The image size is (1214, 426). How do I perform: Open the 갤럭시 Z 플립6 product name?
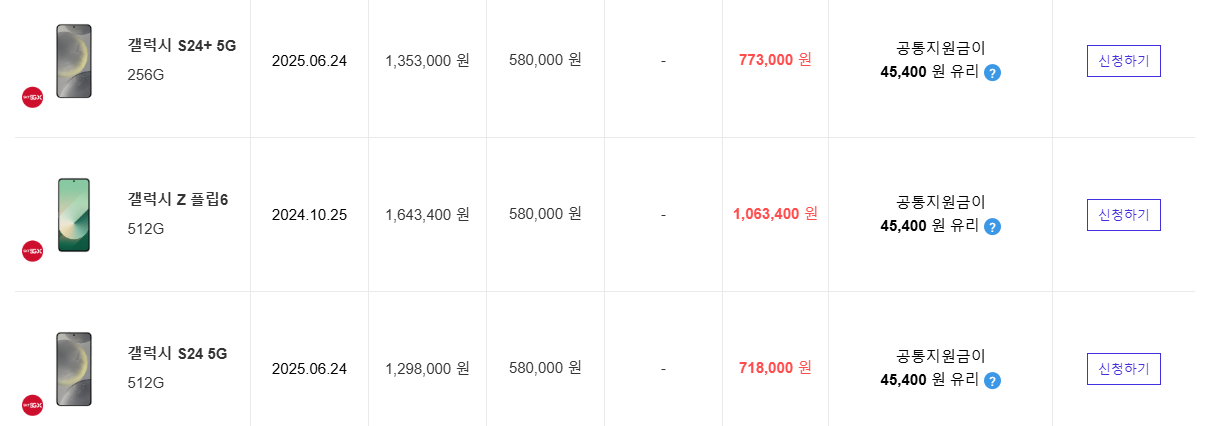click(178, 199)
